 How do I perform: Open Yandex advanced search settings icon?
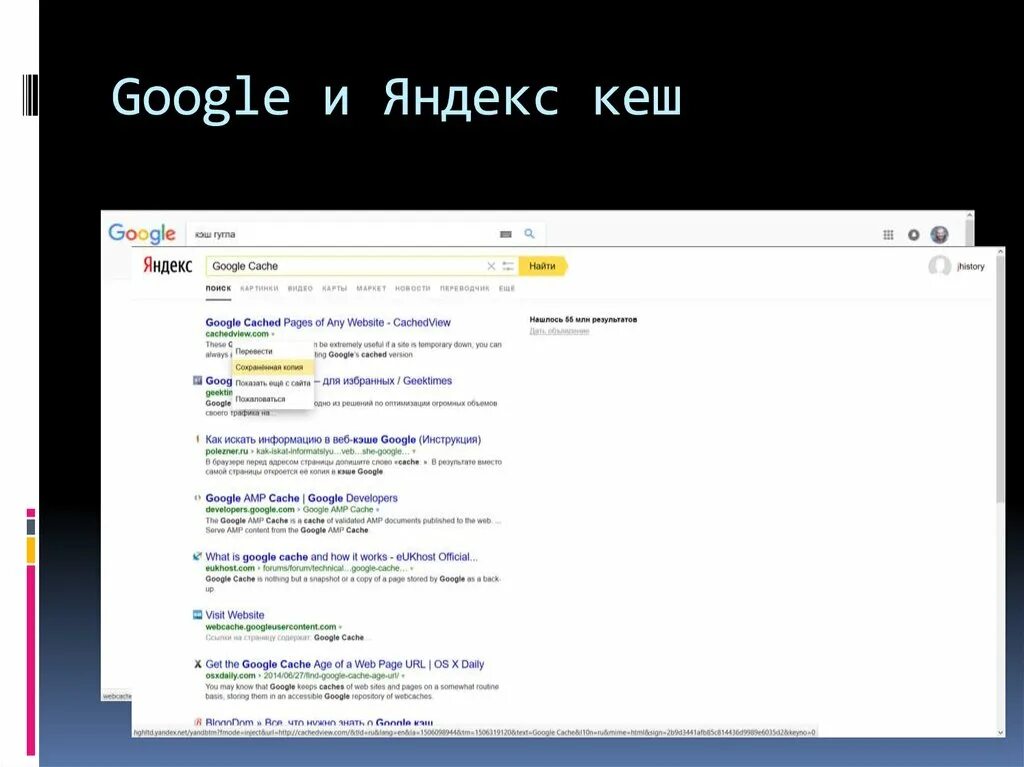click(508, 266)
